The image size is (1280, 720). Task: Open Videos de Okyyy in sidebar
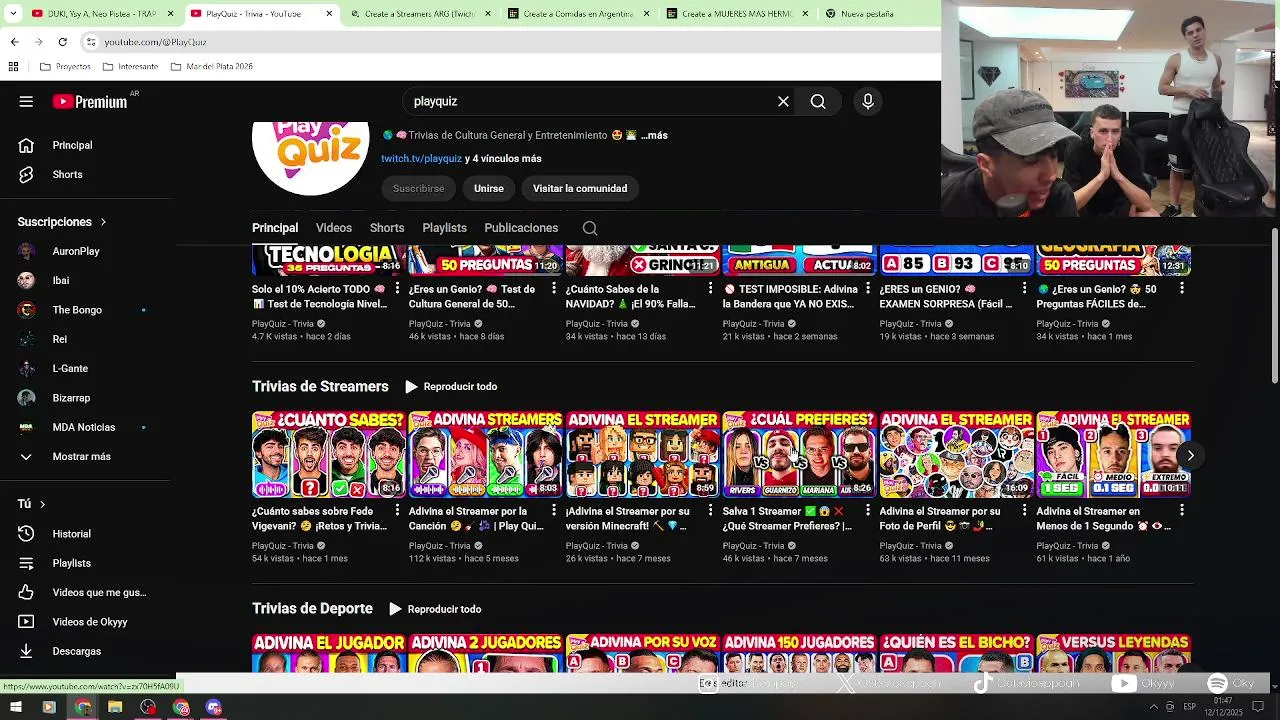pos(90,621)
